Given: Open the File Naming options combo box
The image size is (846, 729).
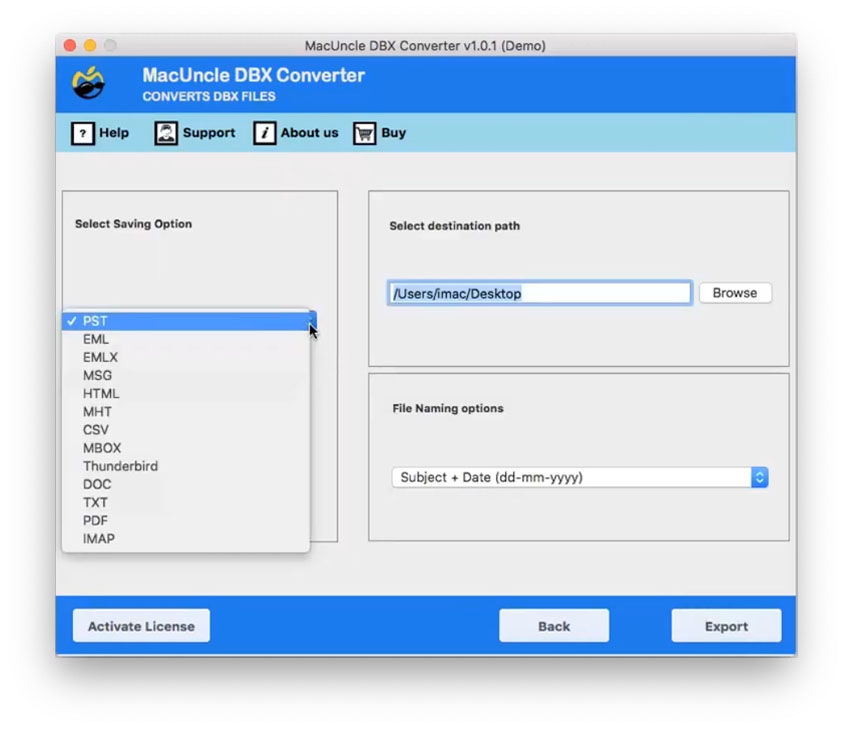Looking at the screenshot, I should [580, 477].
